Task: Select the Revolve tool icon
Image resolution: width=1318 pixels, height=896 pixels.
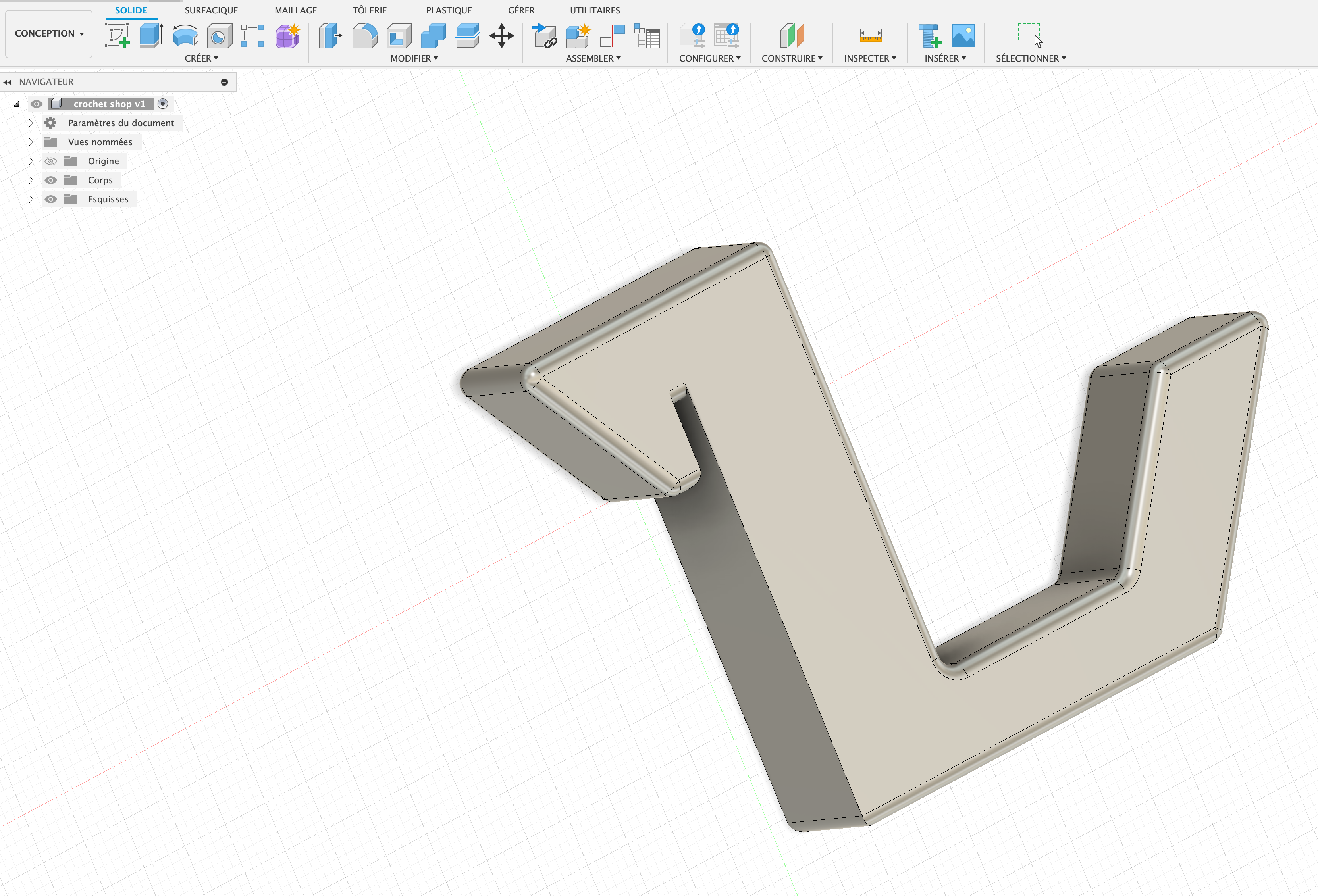Action: click(x=185, y=36)
